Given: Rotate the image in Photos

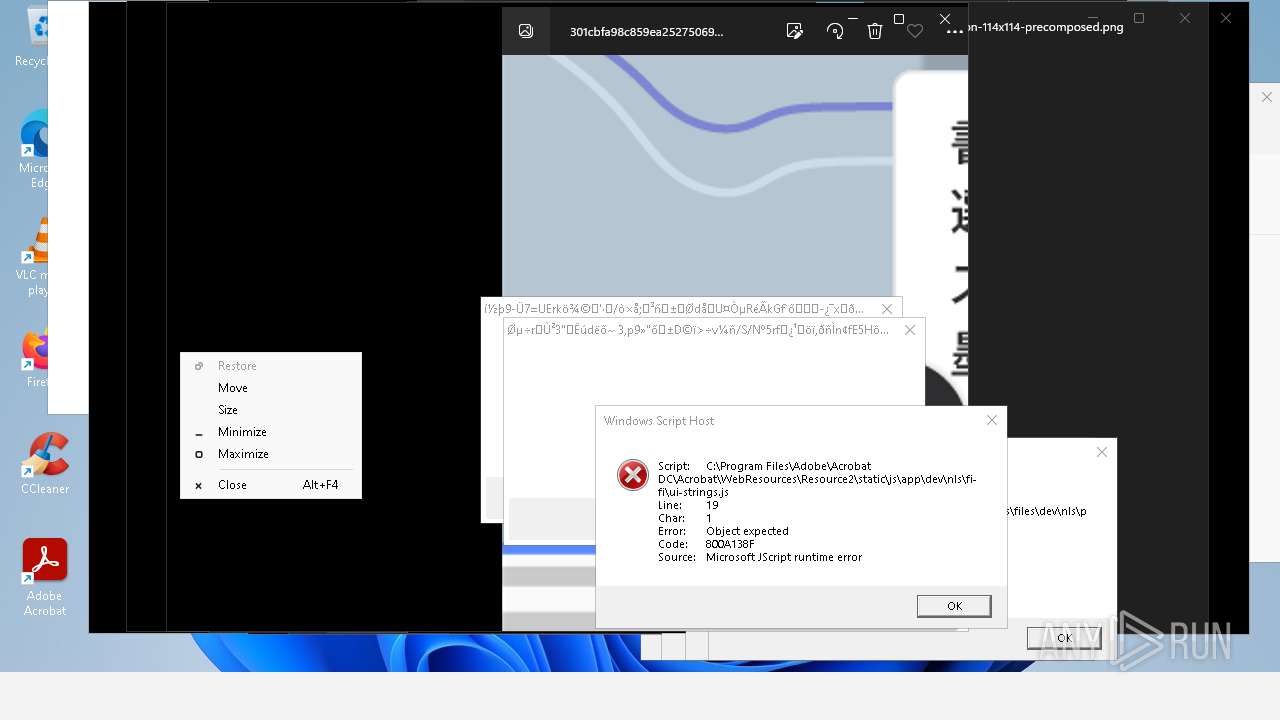Looking at the screenshot, I should click(835, 31).
